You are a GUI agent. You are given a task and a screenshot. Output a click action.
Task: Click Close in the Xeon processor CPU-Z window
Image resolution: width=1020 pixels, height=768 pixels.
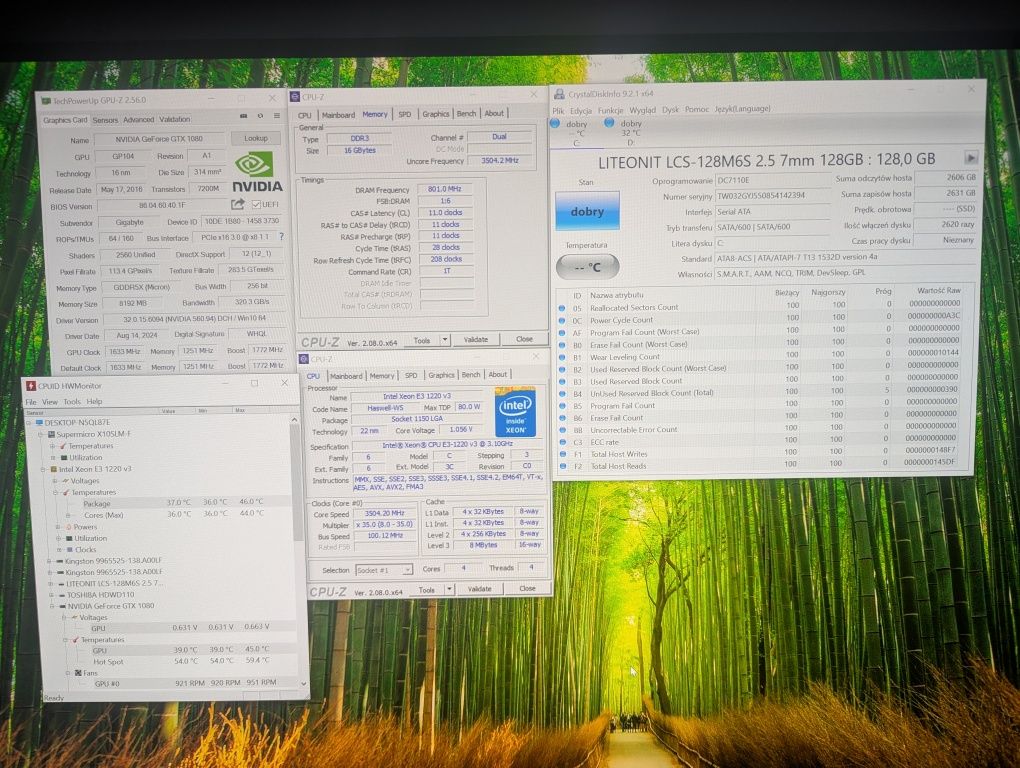pos(528,588)
